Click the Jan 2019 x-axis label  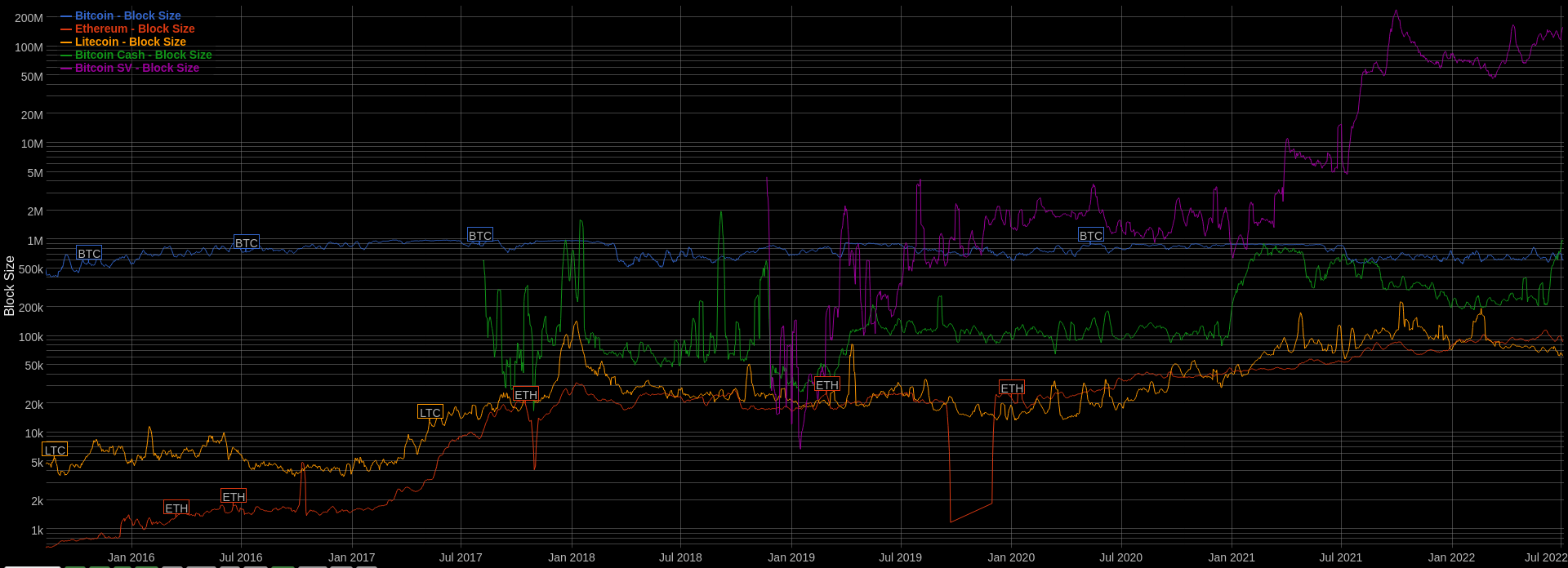pyautogui.click(x=791, y=557)
